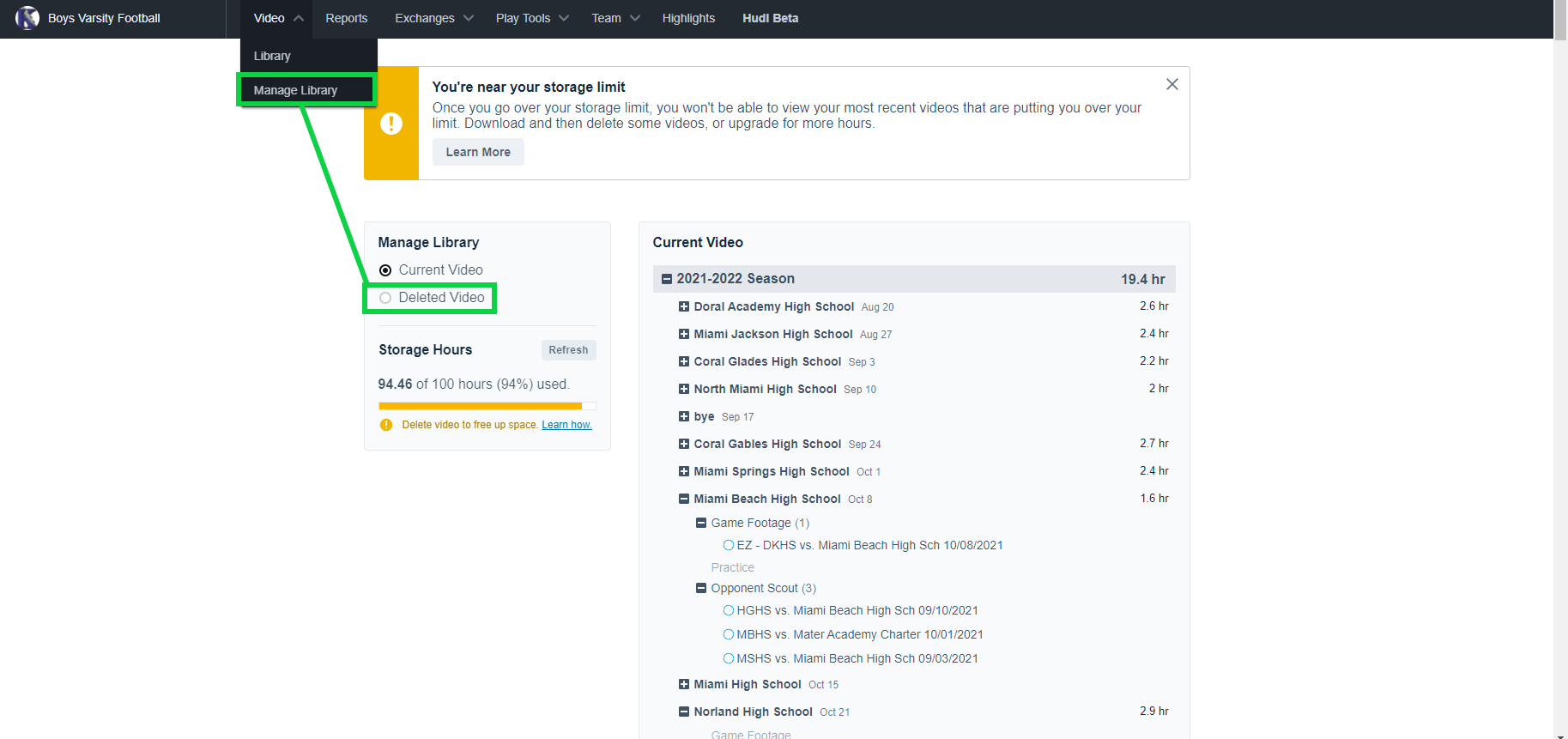Select HGHS vs. Miami Beach video
The height and width of the screenshot is (739, 1568).
[729, 610]
